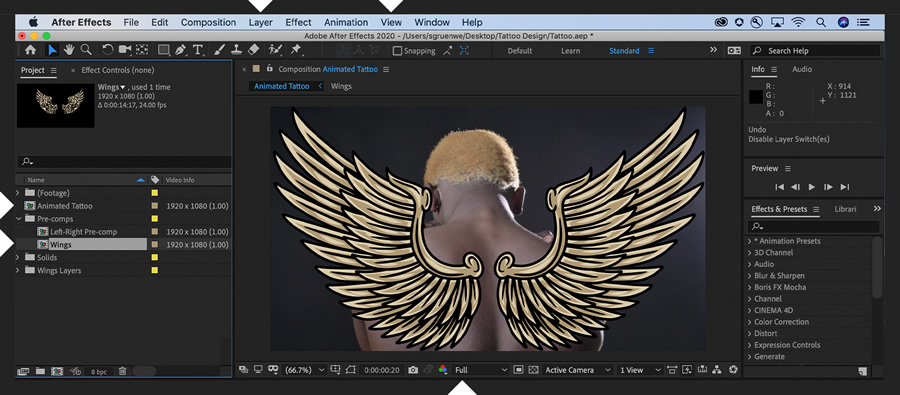This screenshot has width=900, height=395.
Task: Toggle transparency grid button in viewer
Action: click(534, 370)
